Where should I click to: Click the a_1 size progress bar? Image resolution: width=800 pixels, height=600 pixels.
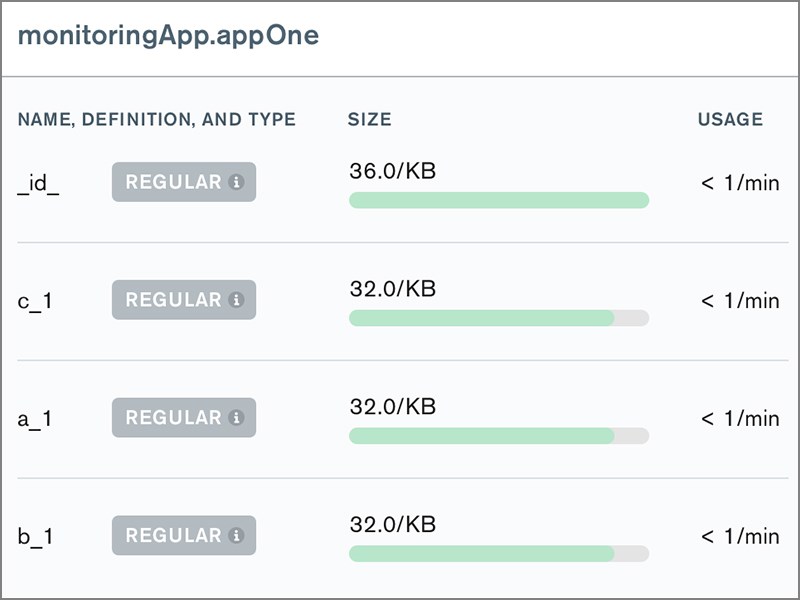point(498,436)
